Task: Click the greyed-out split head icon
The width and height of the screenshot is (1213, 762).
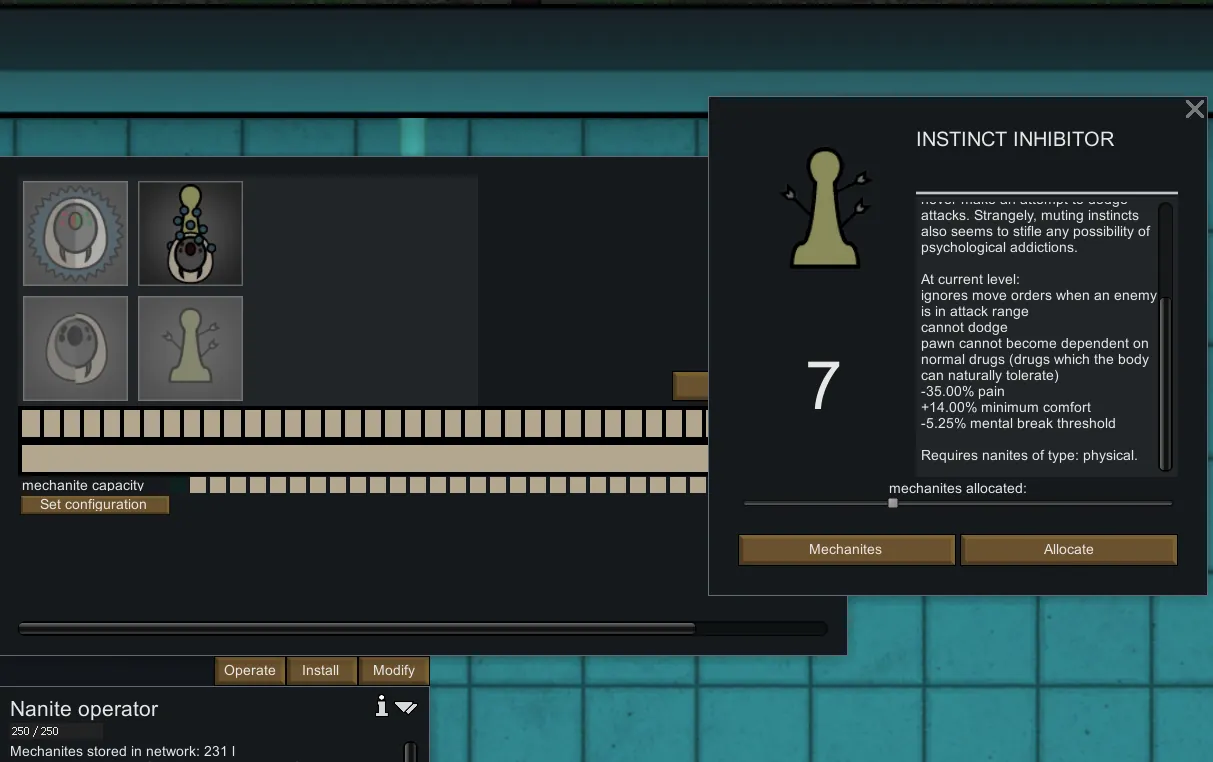Action: (x=75, y=348)
